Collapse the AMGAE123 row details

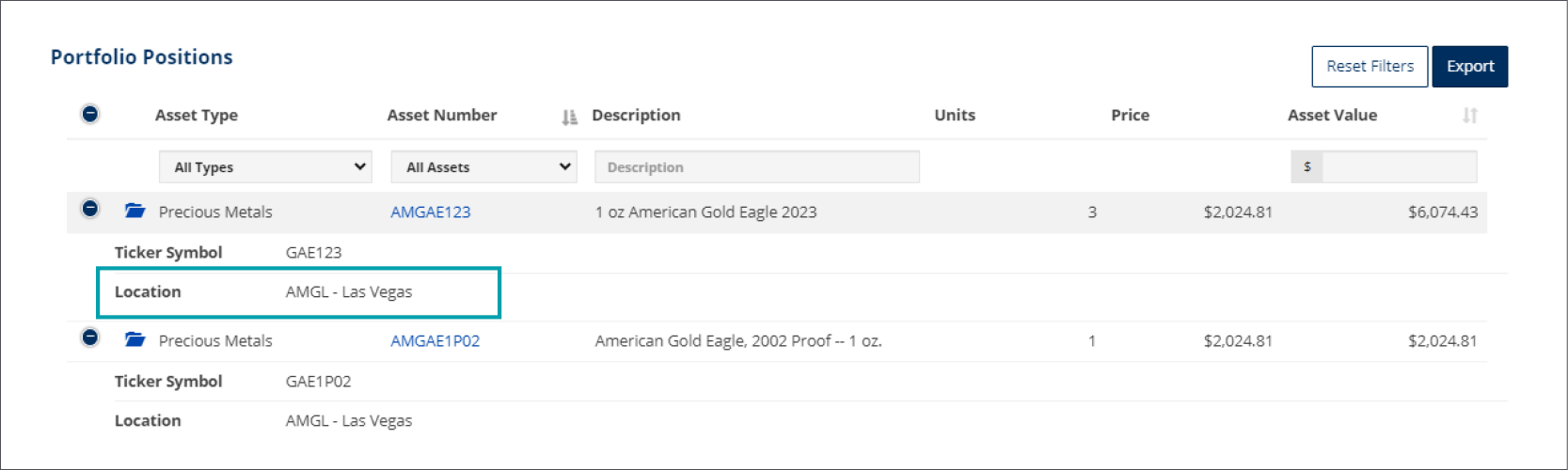pyautogui.click(x=90, y=209)
